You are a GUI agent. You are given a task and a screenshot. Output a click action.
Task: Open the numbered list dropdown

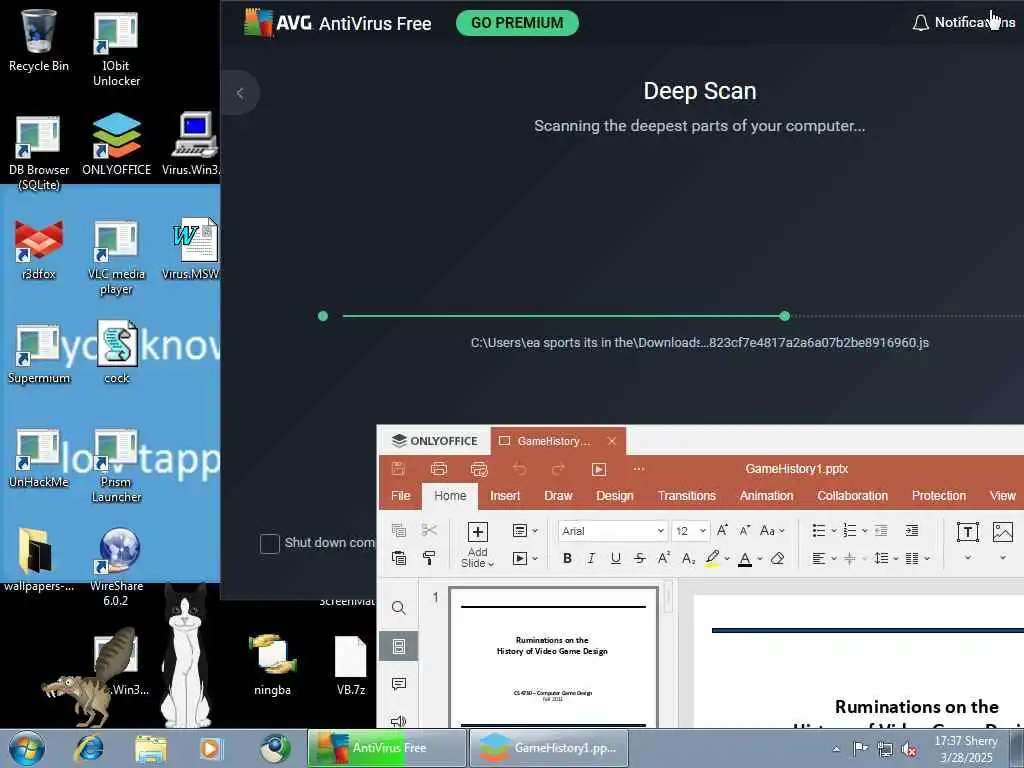[x=864, y=531]
